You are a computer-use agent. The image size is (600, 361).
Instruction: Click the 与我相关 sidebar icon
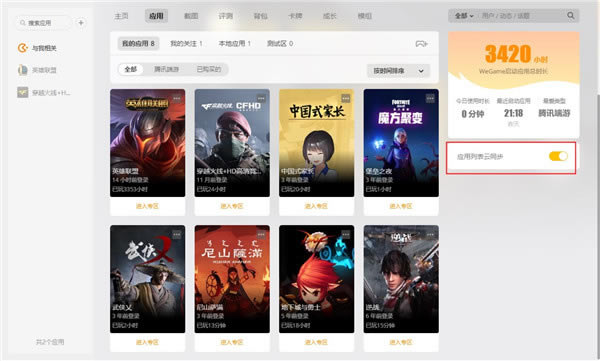point(23,48)
